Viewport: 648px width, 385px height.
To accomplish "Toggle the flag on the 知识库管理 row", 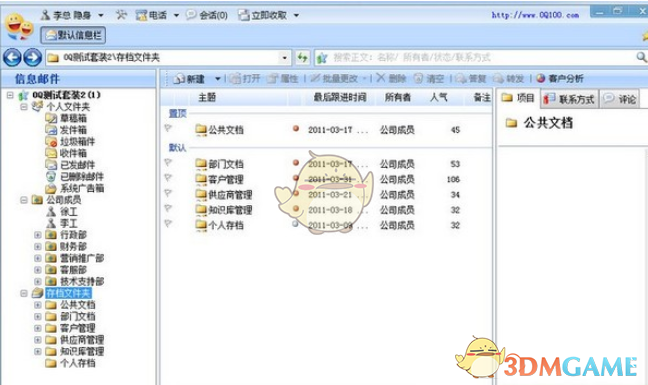I will pyautogui.click(x=168, y=209).
